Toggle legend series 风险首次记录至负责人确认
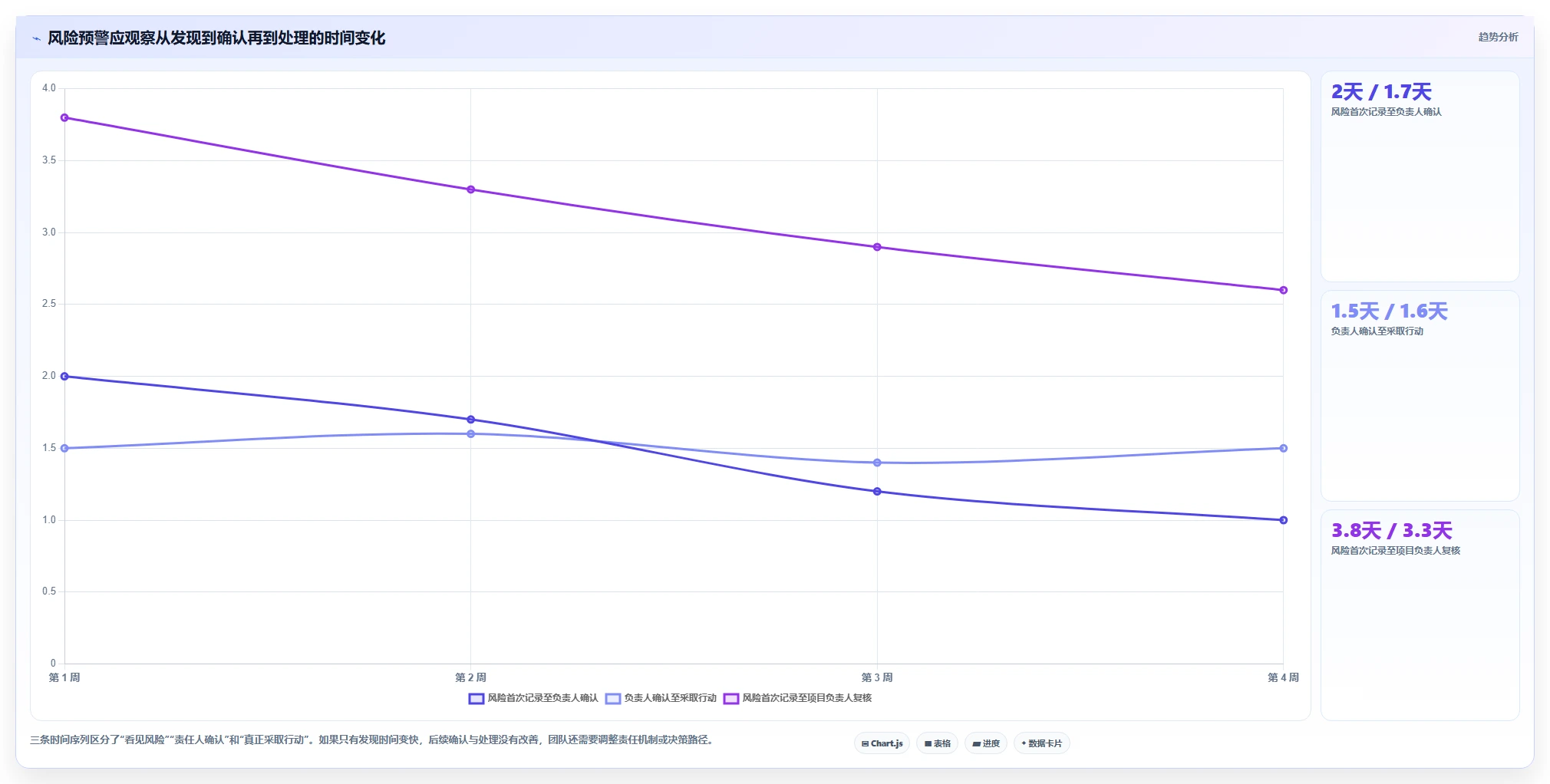This screenshot has height=784, width=1550. coord(533,698)
